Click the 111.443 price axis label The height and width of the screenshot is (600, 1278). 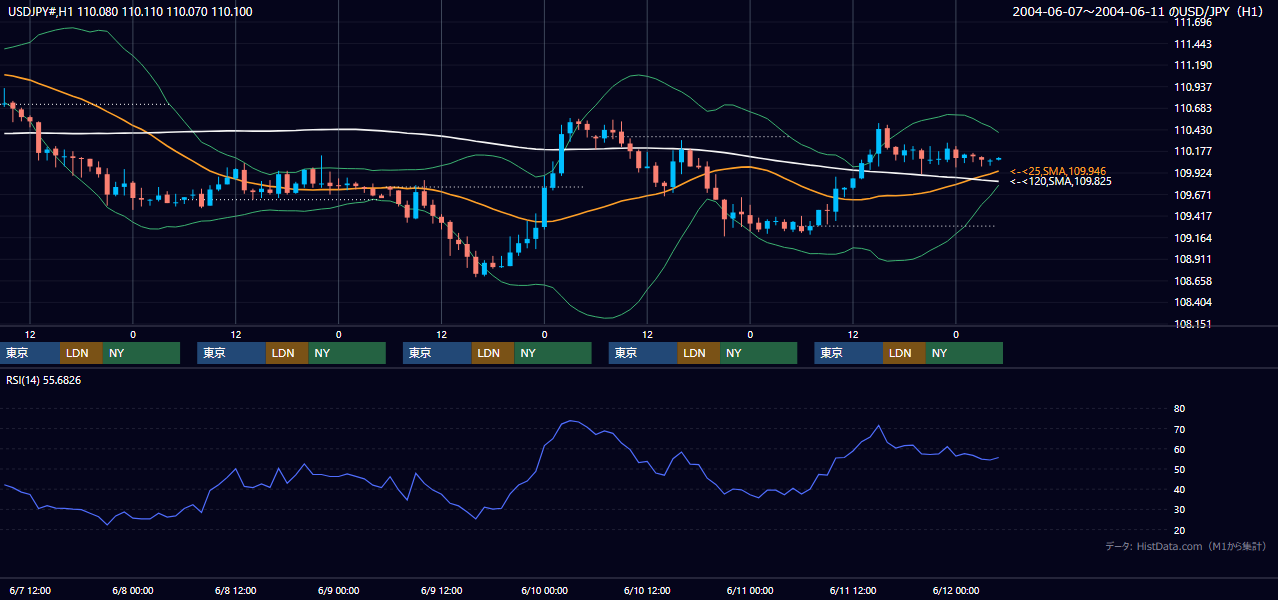click(1193, 44)
